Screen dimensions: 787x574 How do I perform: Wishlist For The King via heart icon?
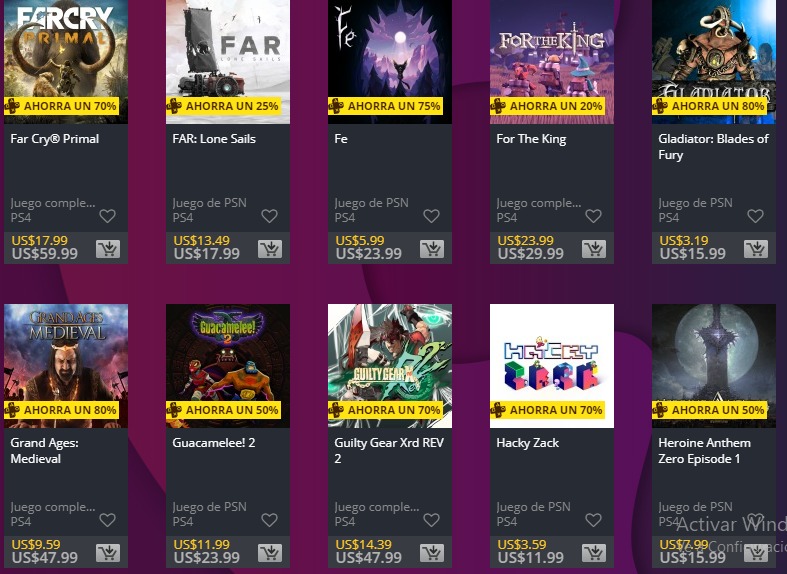(x=594, y=216)
